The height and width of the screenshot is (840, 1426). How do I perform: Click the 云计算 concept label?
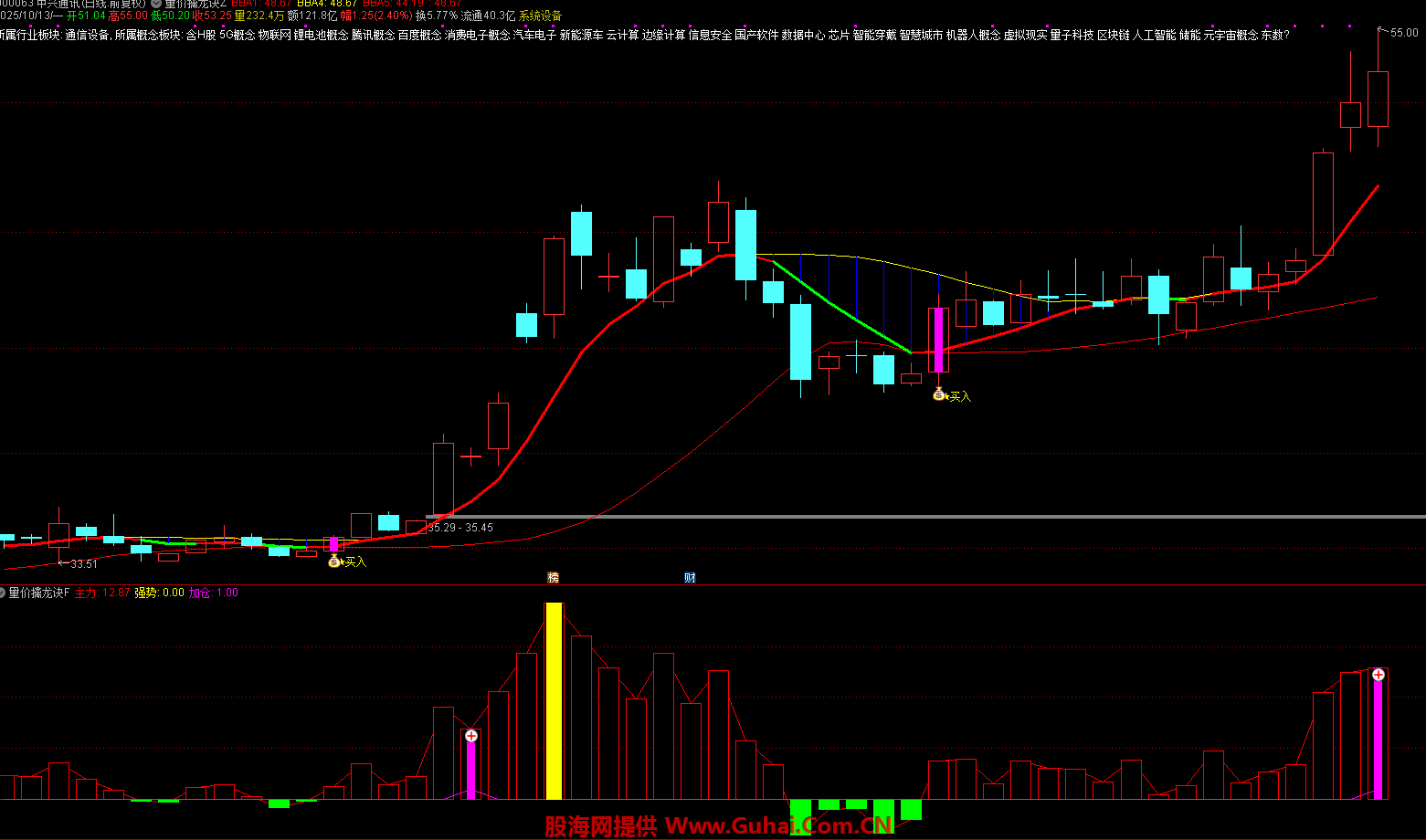pyautogui.click(x=622, y=35)
